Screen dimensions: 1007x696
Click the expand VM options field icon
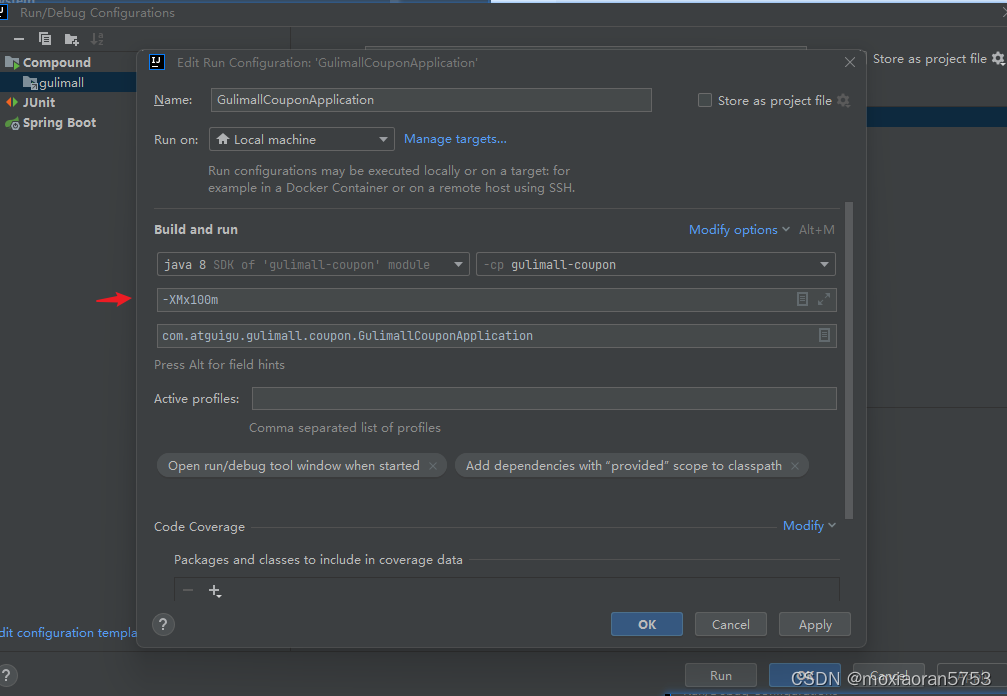pos(824,299)
